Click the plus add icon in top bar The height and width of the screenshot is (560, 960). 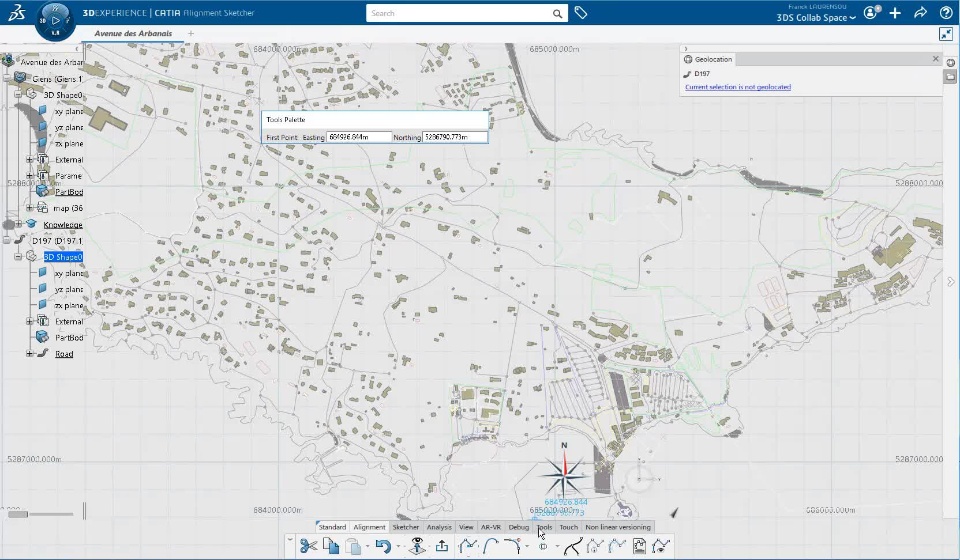point(895,13)
